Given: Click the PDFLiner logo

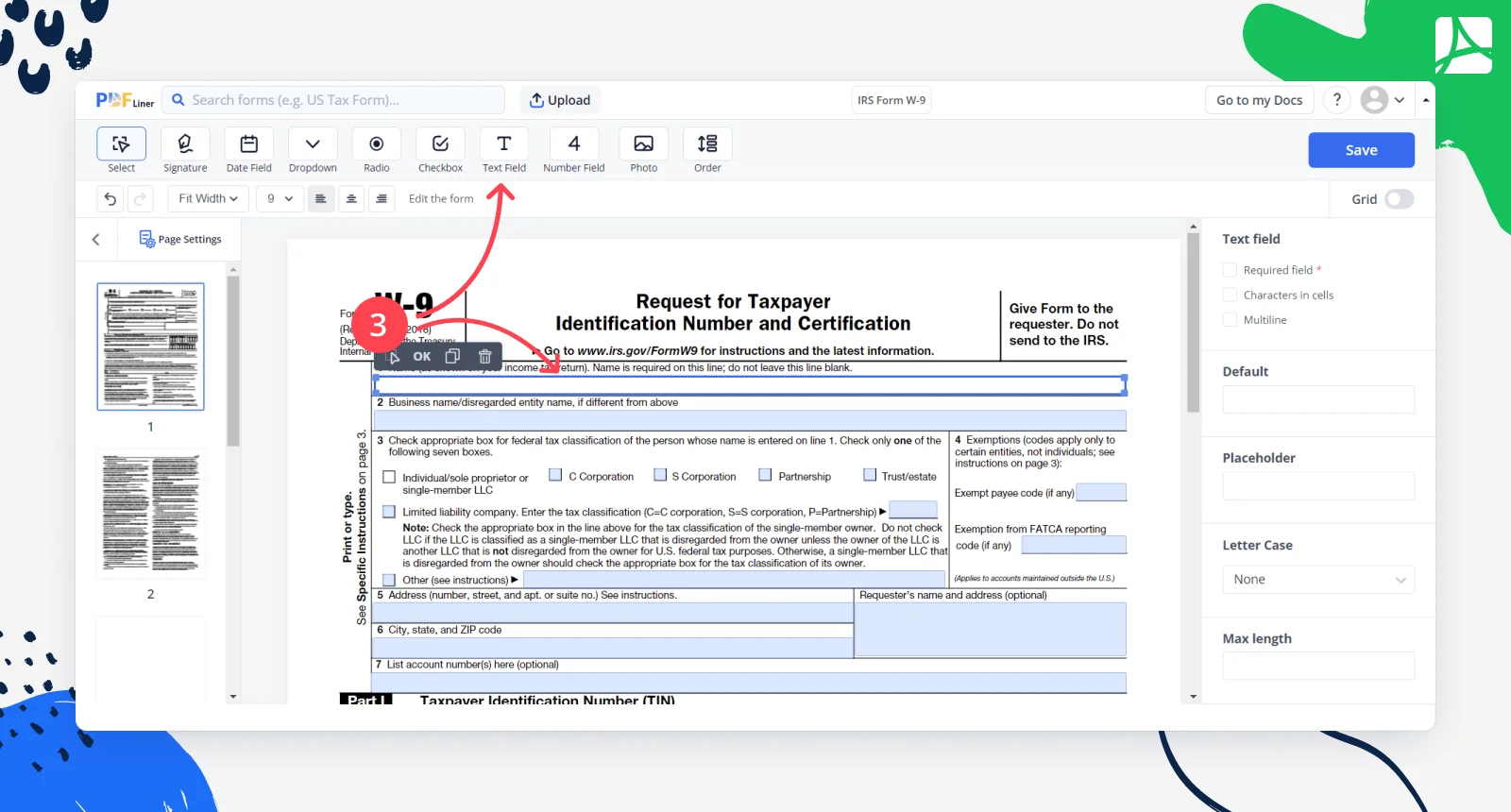Looking at the screenshot, I should click(125, 100).
